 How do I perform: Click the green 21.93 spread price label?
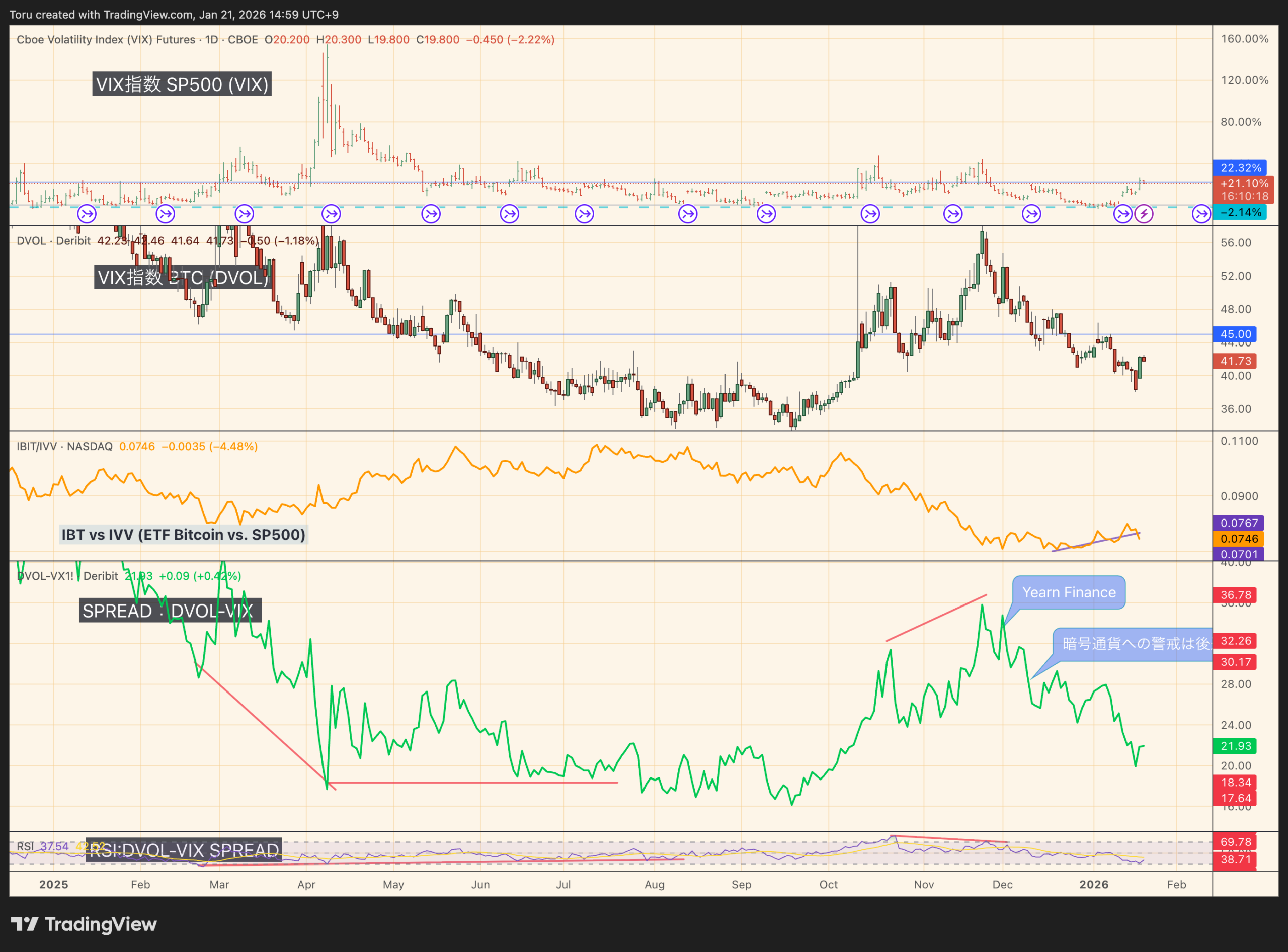(x=1236, y=746)
